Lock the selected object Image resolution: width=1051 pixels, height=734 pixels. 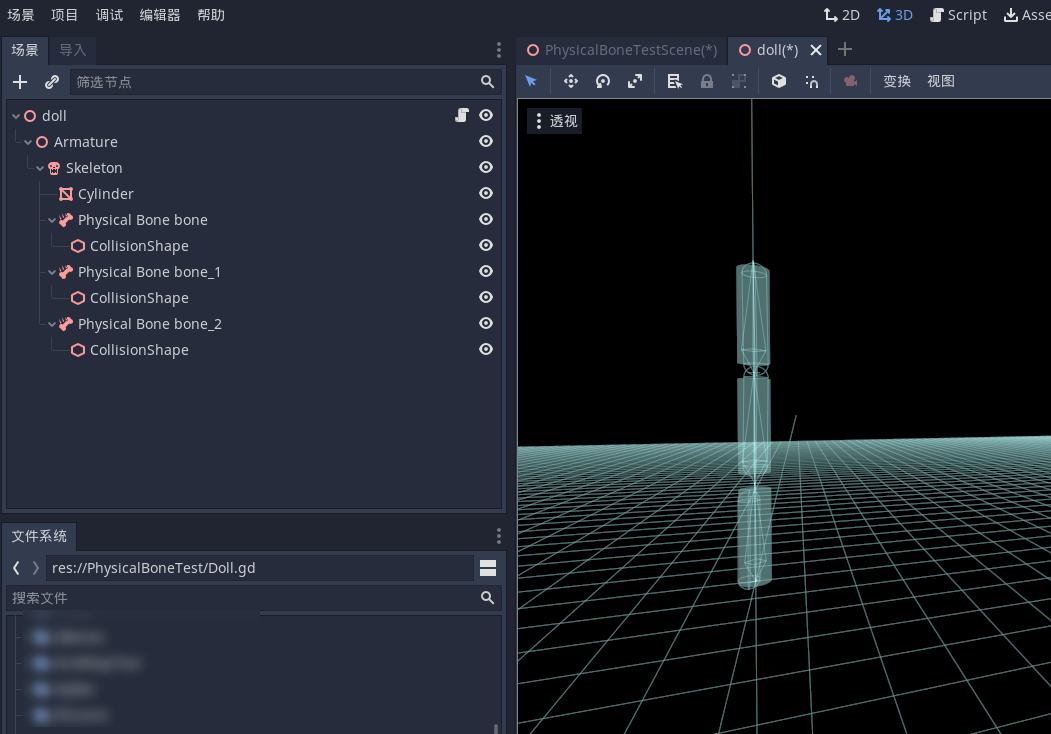point(706,81)
